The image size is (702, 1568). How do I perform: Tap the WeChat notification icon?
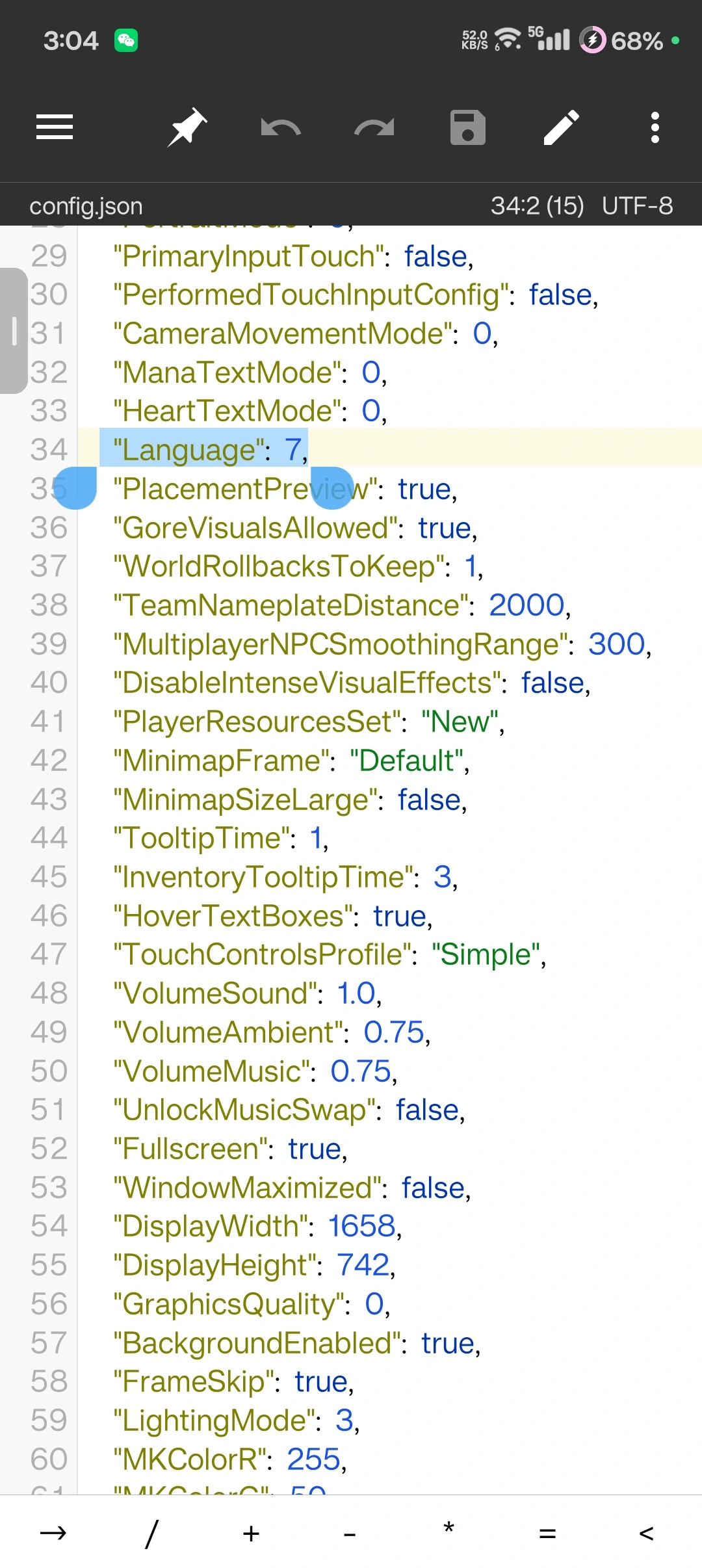[126, 40]
